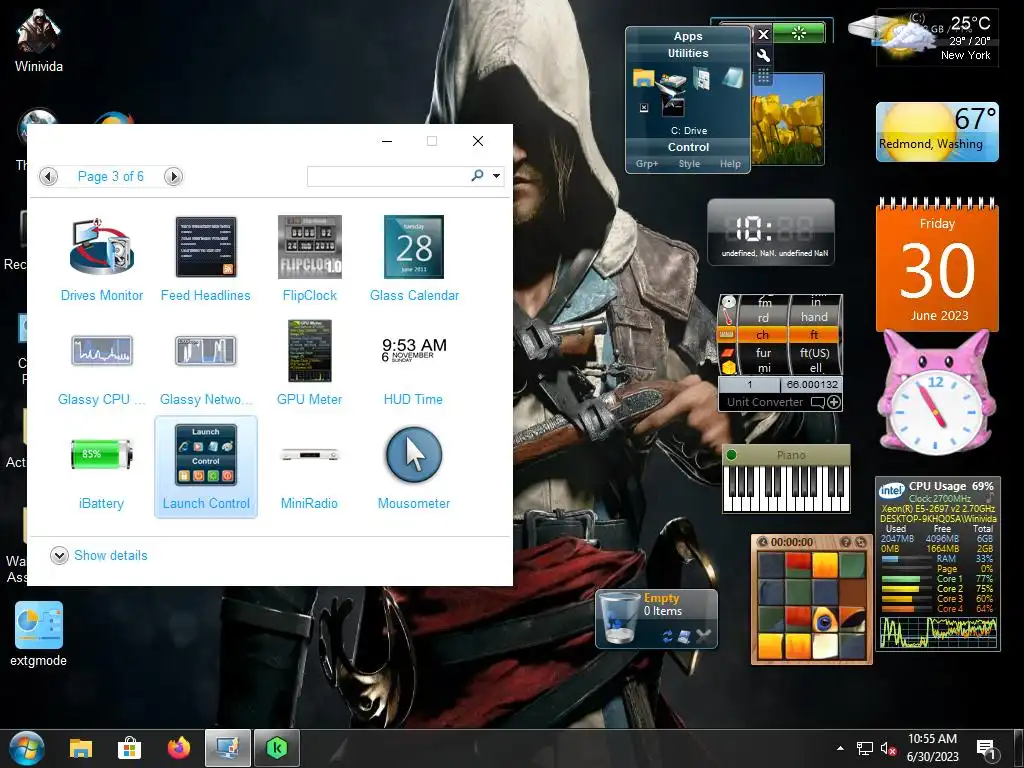Viewport: 1024px width, 768px height.
Task: Select the MiniRadio gadget
Action: click(x=310, y=466)
